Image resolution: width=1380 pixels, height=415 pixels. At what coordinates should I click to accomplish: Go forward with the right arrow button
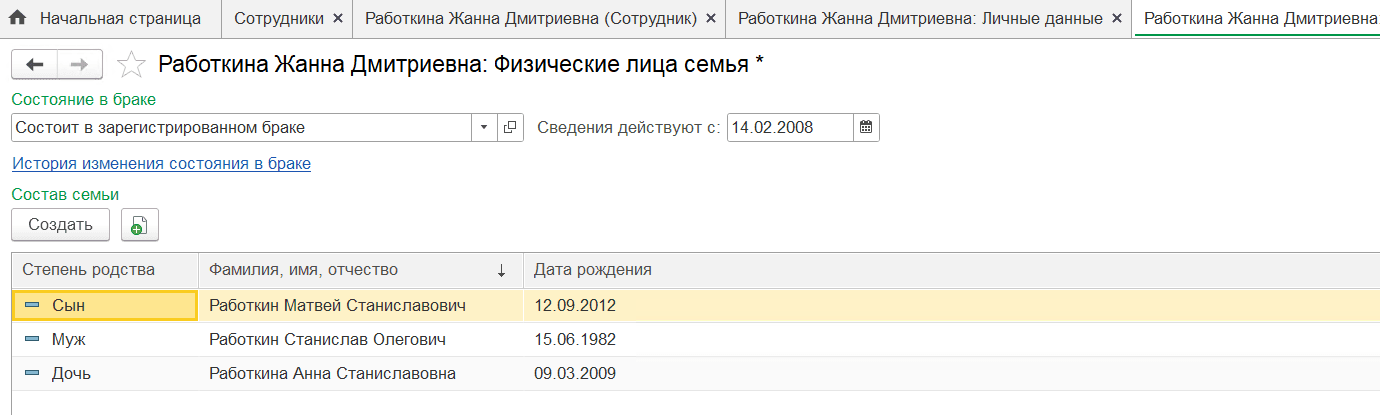(x=80, y=65)
